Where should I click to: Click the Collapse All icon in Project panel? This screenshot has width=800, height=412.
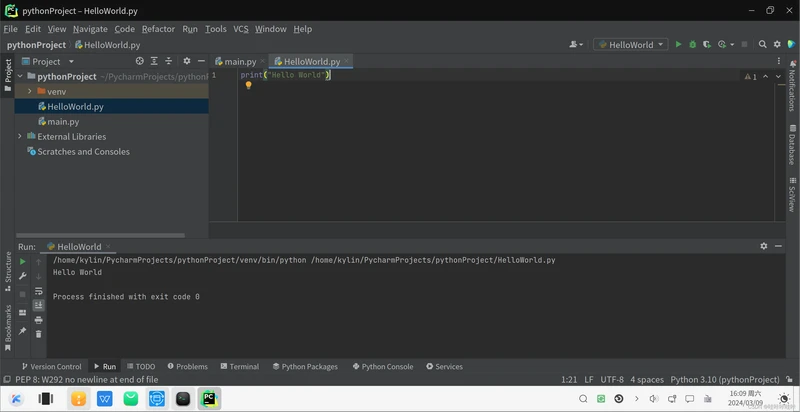click(x=169, y=61)
